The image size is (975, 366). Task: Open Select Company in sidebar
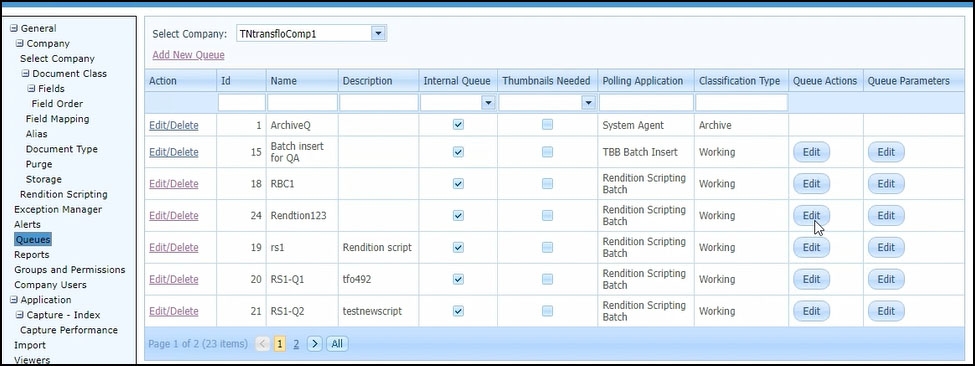[x=57, y=58]
